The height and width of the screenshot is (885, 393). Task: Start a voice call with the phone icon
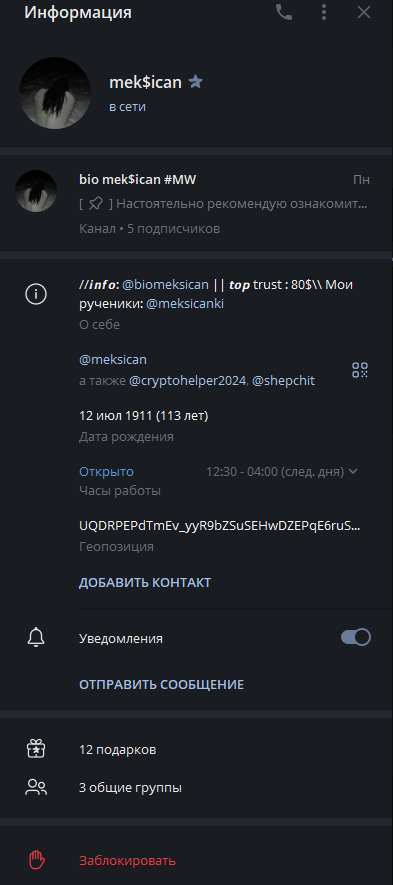click(x=284, y=12)
